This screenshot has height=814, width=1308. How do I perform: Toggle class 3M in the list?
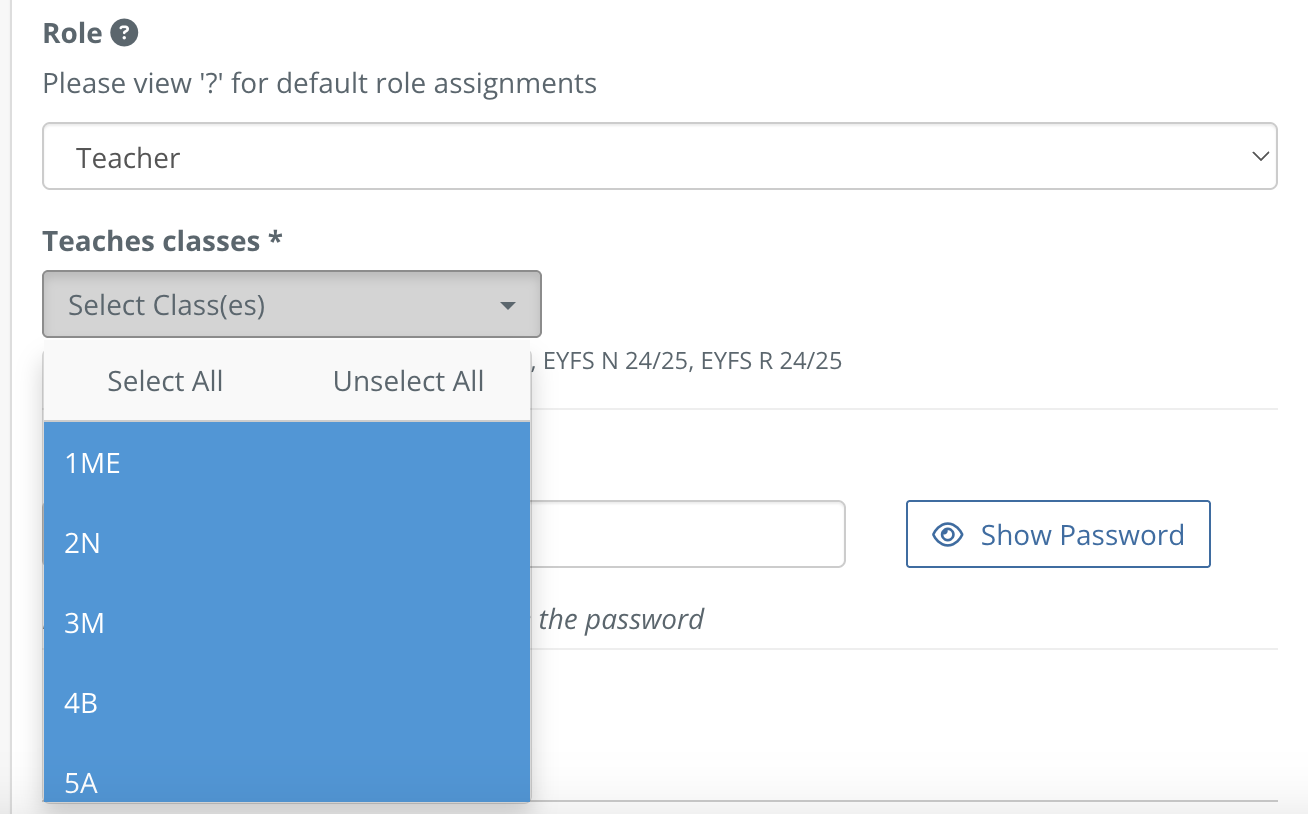coord(287,623)
